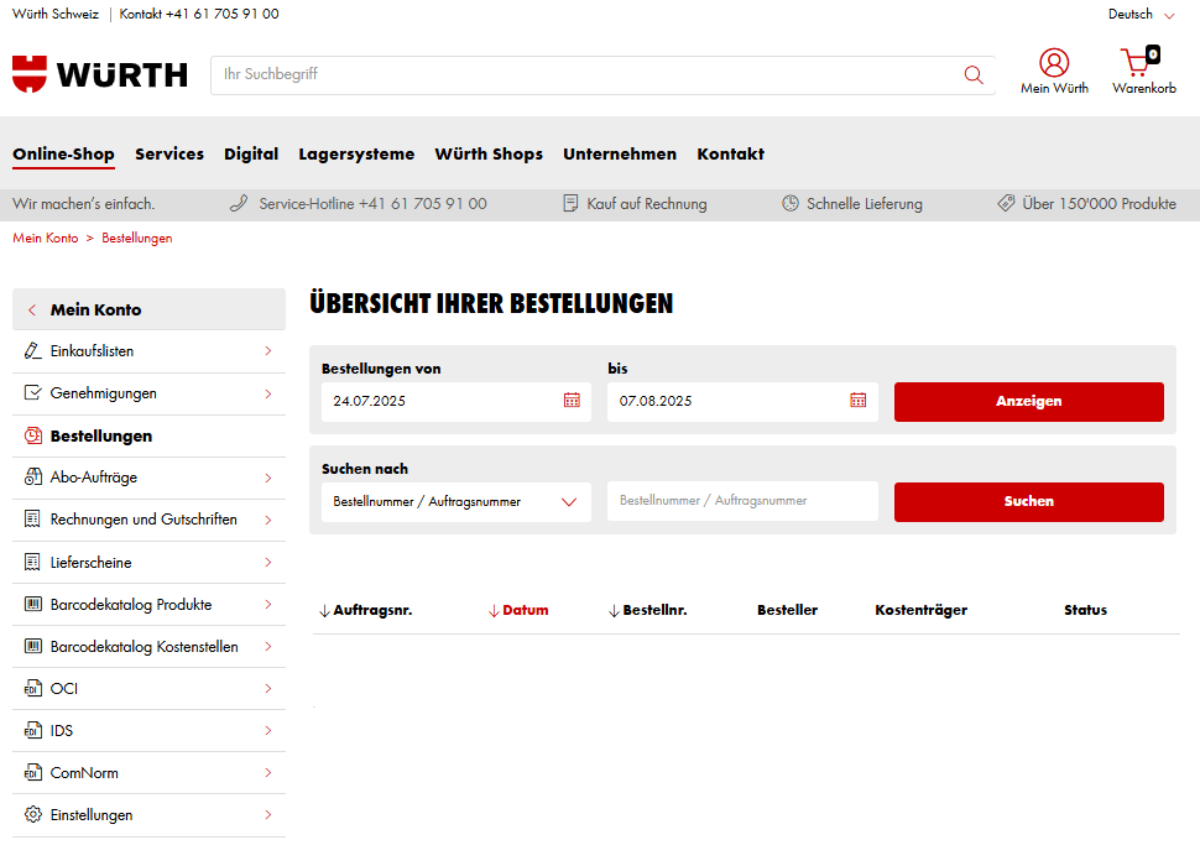The image size is (1200, 854).
Task: Click the Bestellungen sidebar icon
Action: [32, 436]
